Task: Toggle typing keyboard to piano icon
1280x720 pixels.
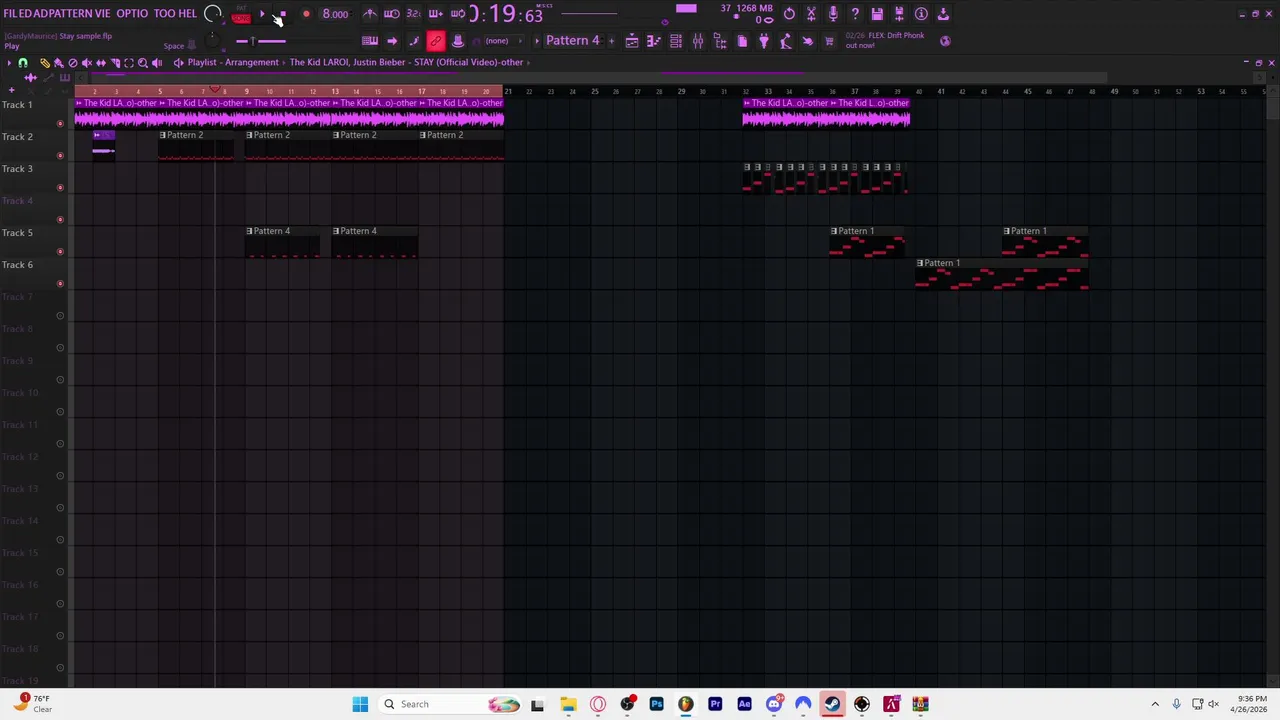Action: [x=370, y=41]
